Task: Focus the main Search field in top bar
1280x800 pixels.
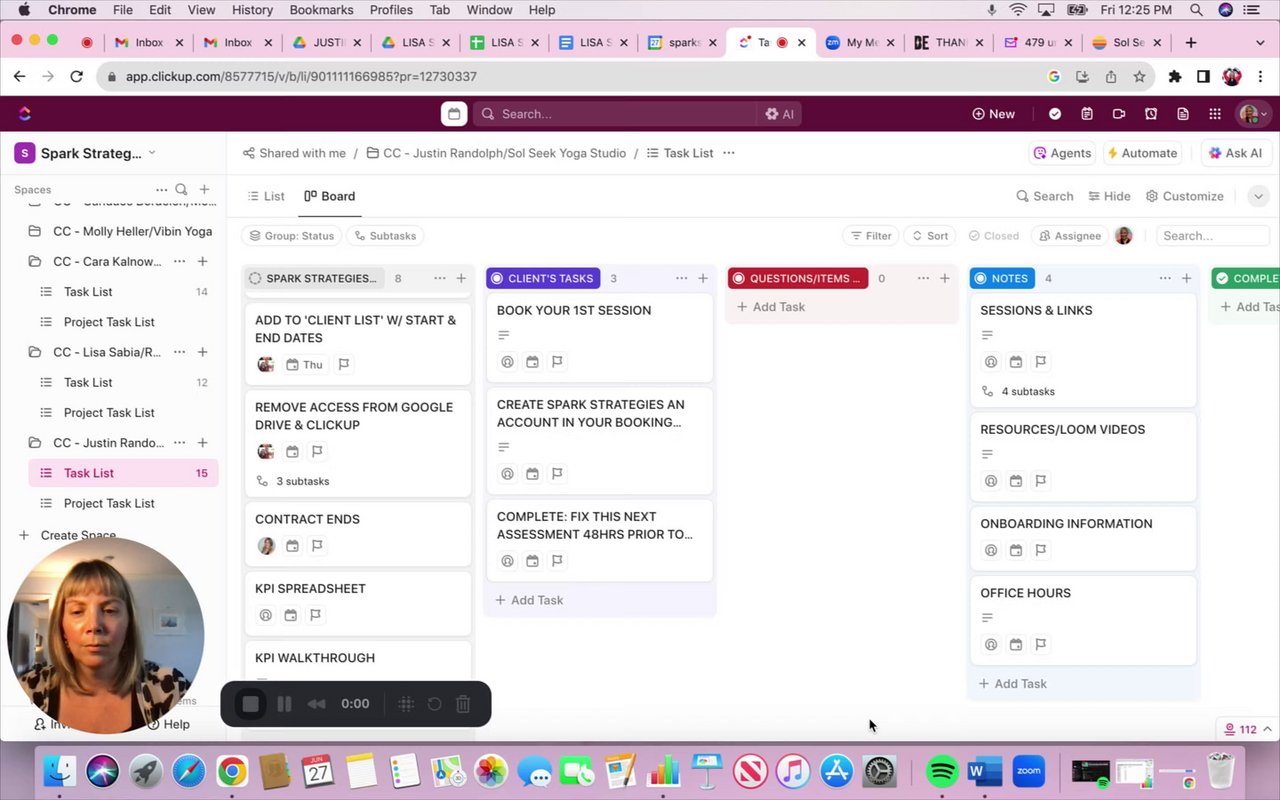Action: [x=615, y=114]
